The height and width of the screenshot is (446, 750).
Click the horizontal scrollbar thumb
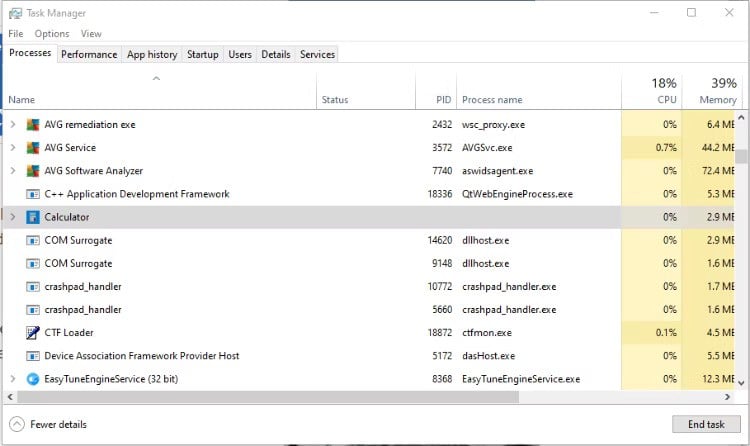coord(268,397)
